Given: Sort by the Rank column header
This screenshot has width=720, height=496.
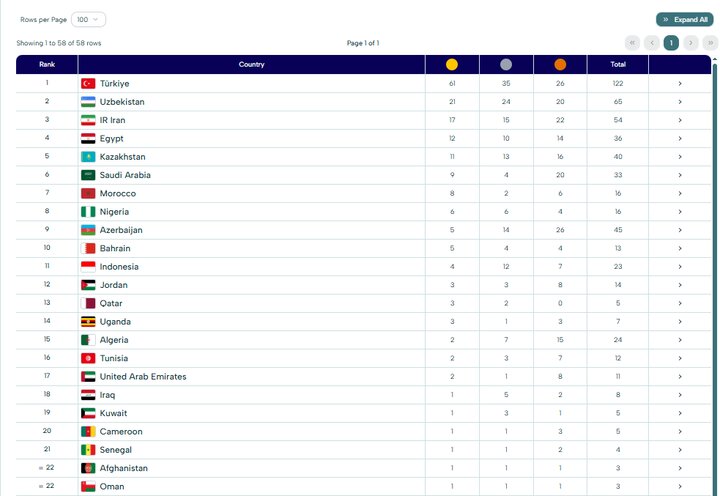Looking at the screenshot, I should [x=47, y=65].
